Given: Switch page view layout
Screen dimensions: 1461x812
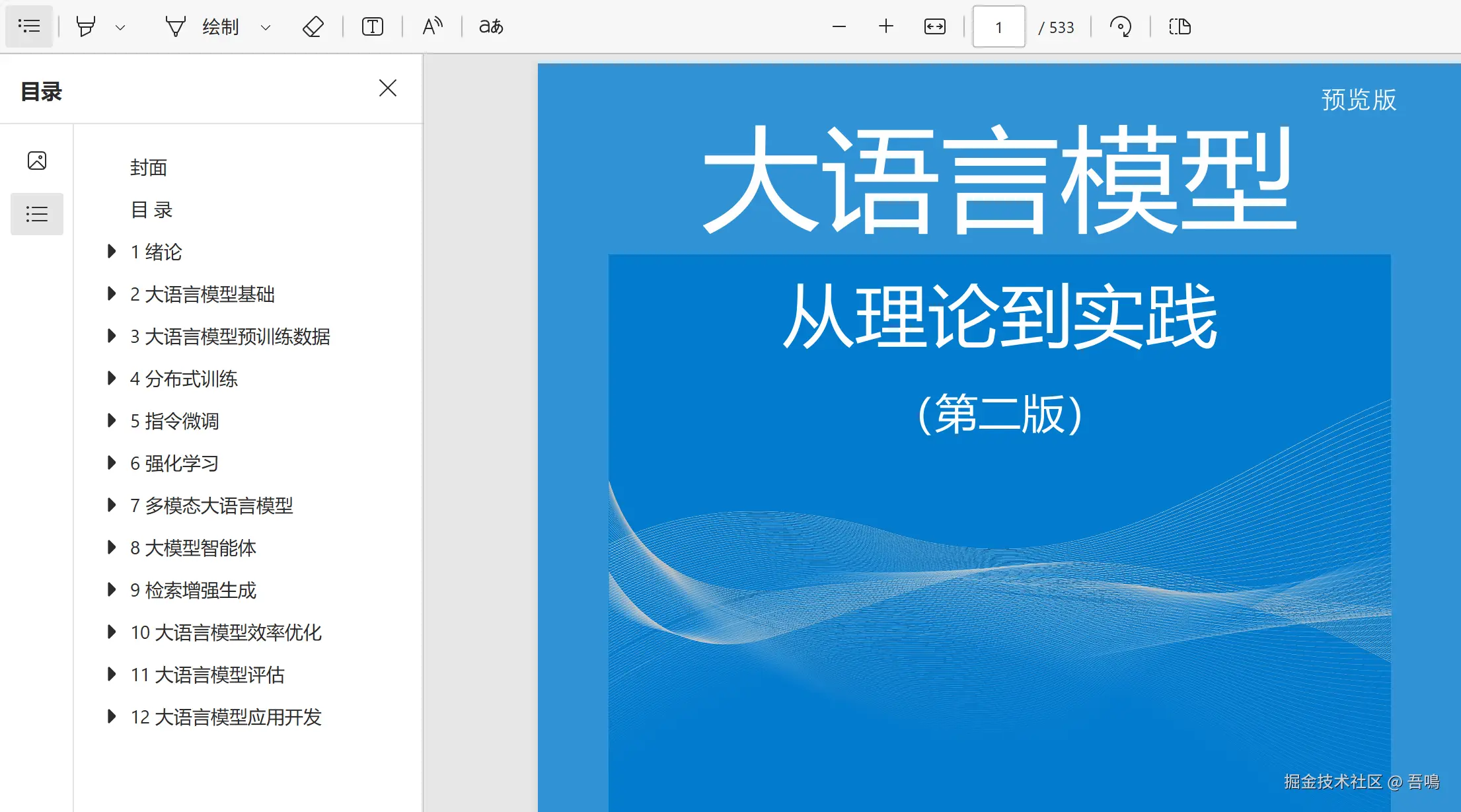Looking at the screenshot, I should pyautogui.click(x=1180, y=27).
